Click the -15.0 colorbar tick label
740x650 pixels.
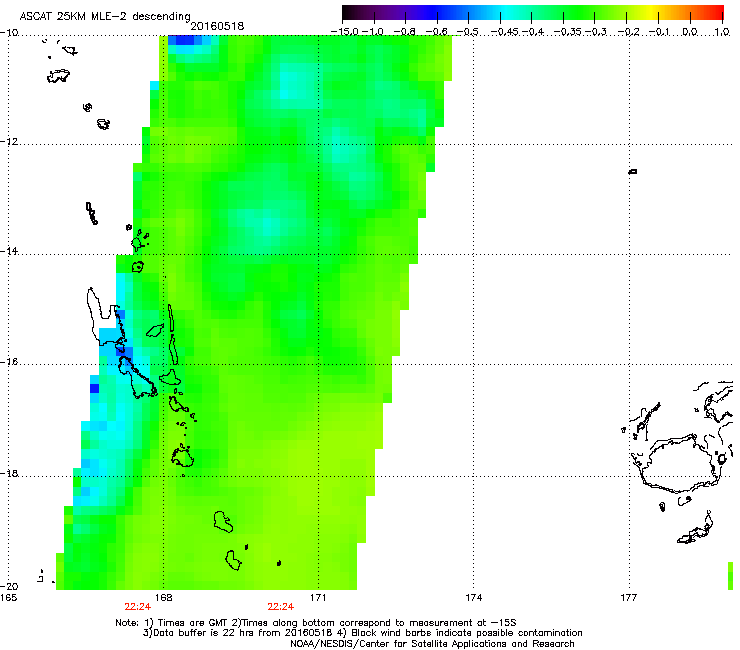(x=345, y=32)
